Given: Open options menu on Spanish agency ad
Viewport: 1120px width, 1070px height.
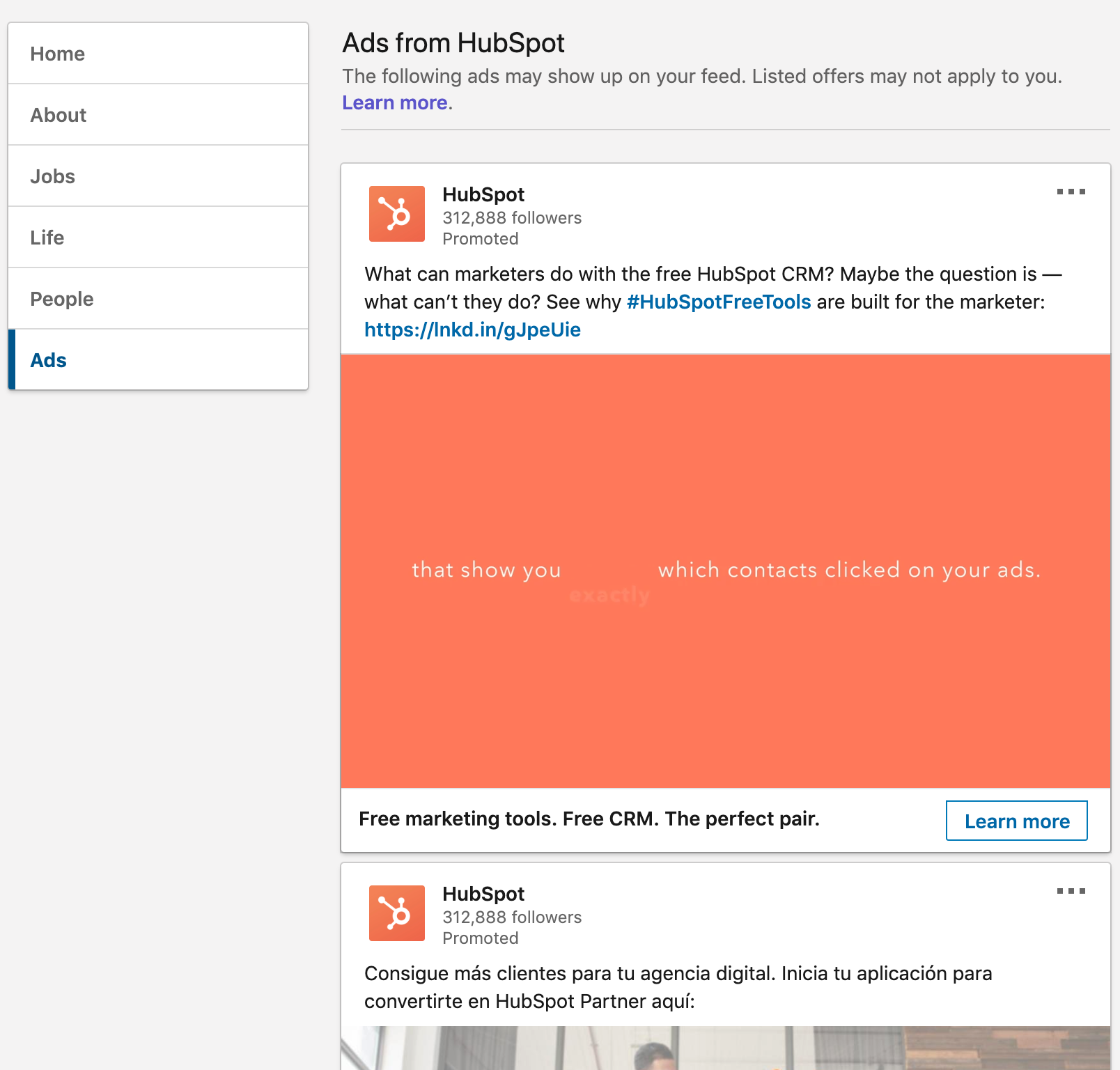Looking at the screenshot, I should [1071, 891].
